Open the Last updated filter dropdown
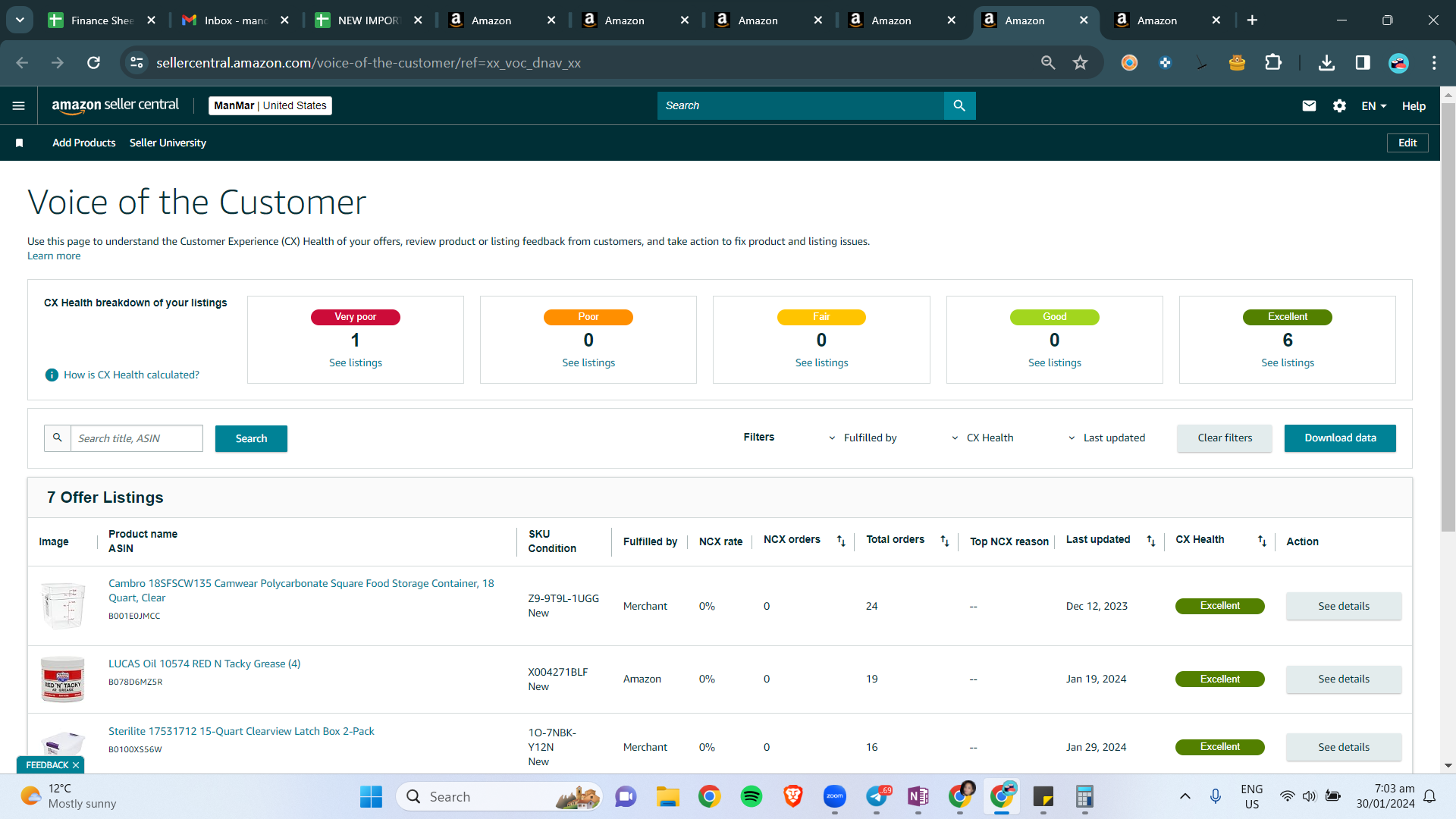1456x819 pixels. pyautogui.click(x=1107, y=438)
